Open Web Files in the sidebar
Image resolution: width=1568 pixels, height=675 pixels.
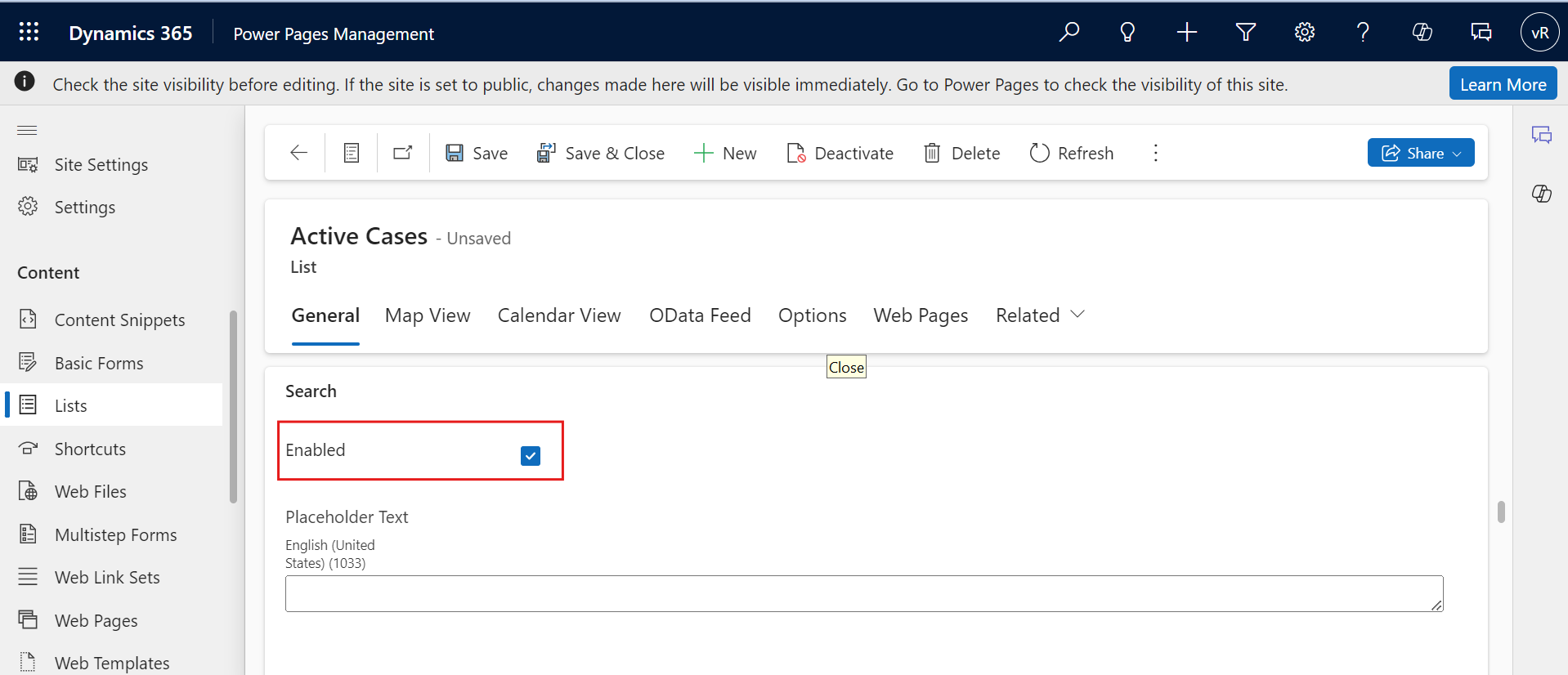[90, 492]
